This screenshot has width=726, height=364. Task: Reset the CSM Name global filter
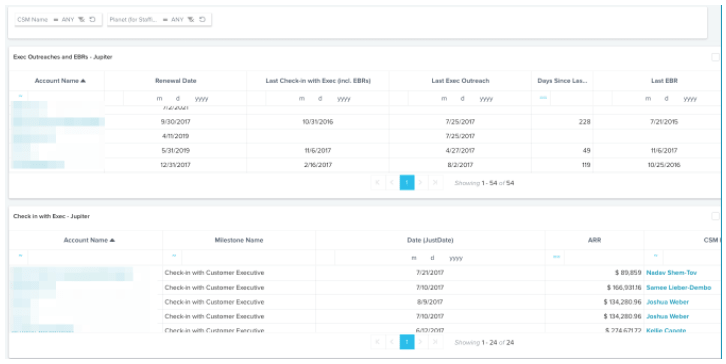[92, 19]
